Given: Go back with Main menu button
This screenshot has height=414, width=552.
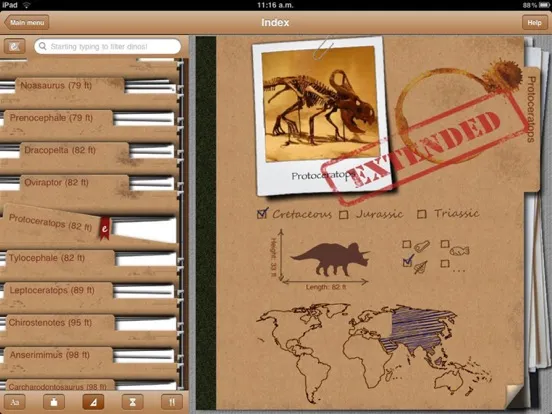Looking at the screenshot, I should click(x=27, y=23).
